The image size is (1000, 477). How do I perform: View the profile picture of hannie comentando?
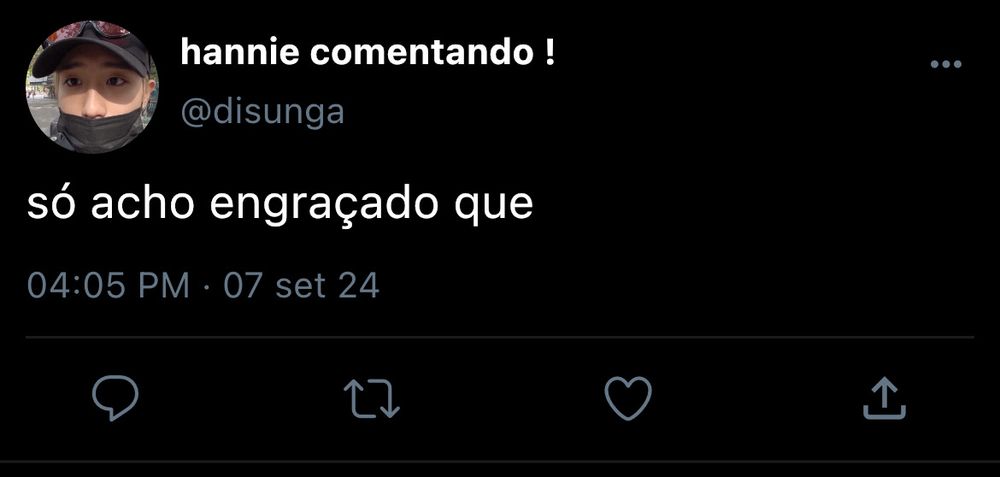[92, 87]
